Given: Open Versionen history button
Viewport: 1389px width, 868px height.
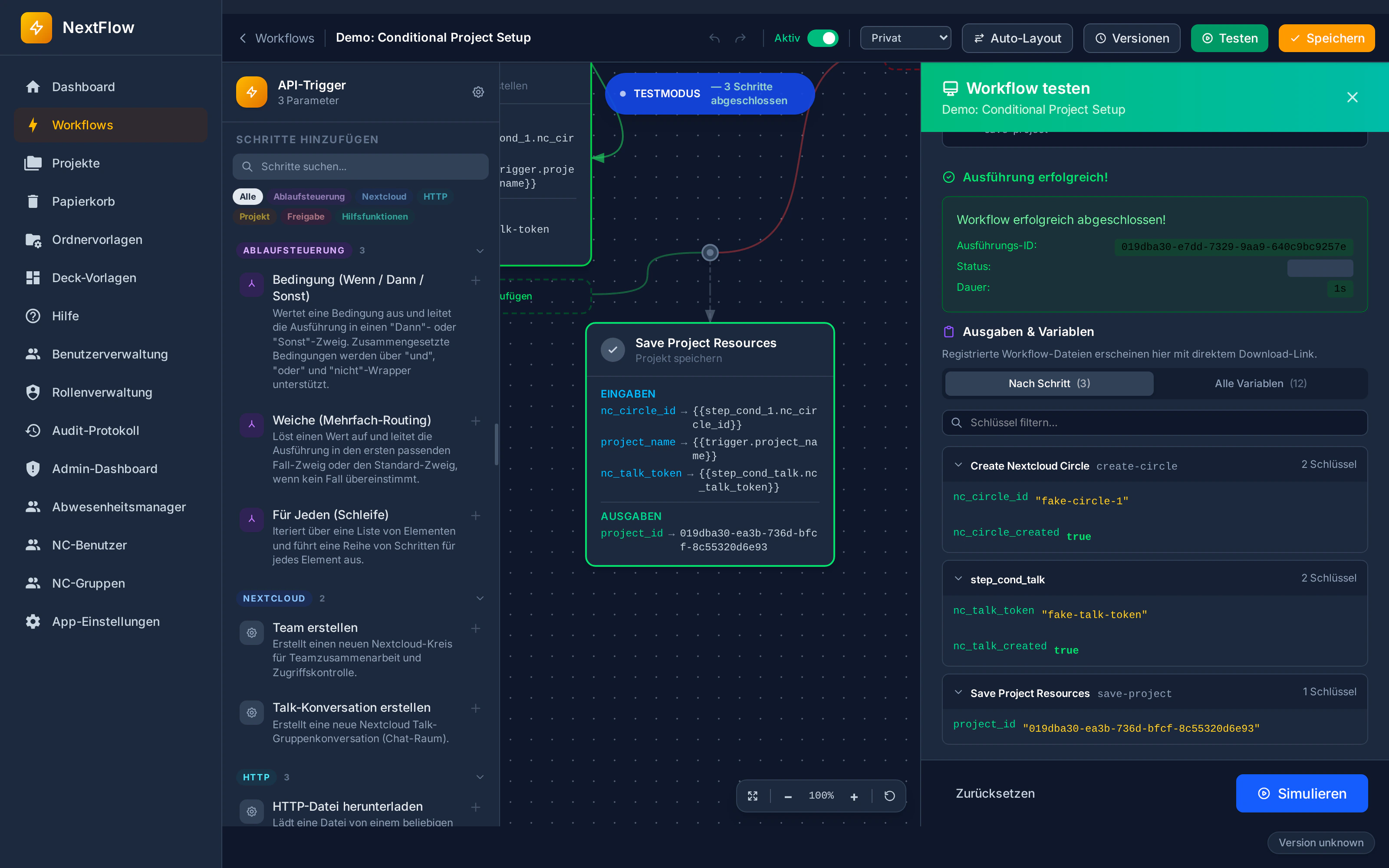Looking at the screenshot, I should point(1131,38).
